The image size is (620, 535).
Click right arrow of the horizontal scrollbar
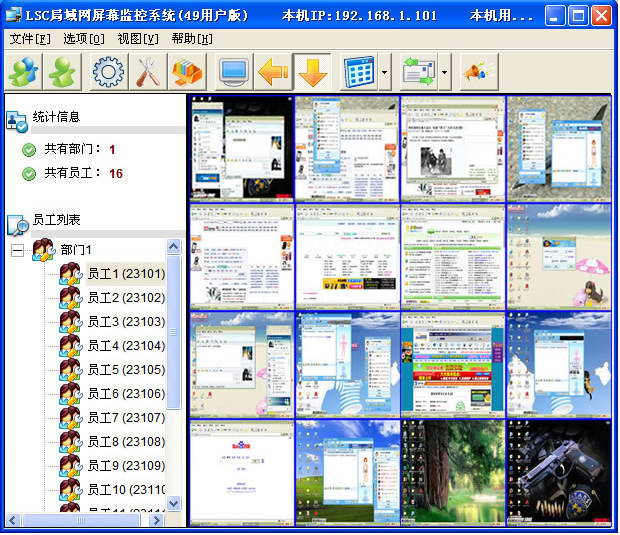pyautogui.click(x=157, y=520)
